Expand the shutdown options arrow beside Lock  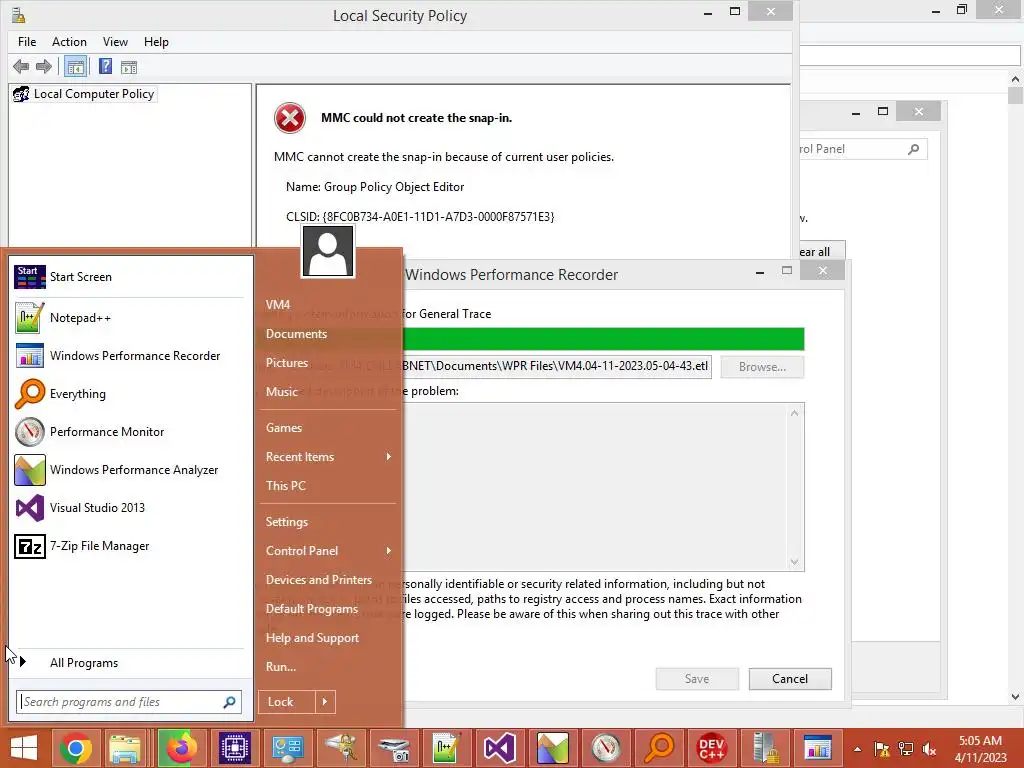click(x=325, y=702)
